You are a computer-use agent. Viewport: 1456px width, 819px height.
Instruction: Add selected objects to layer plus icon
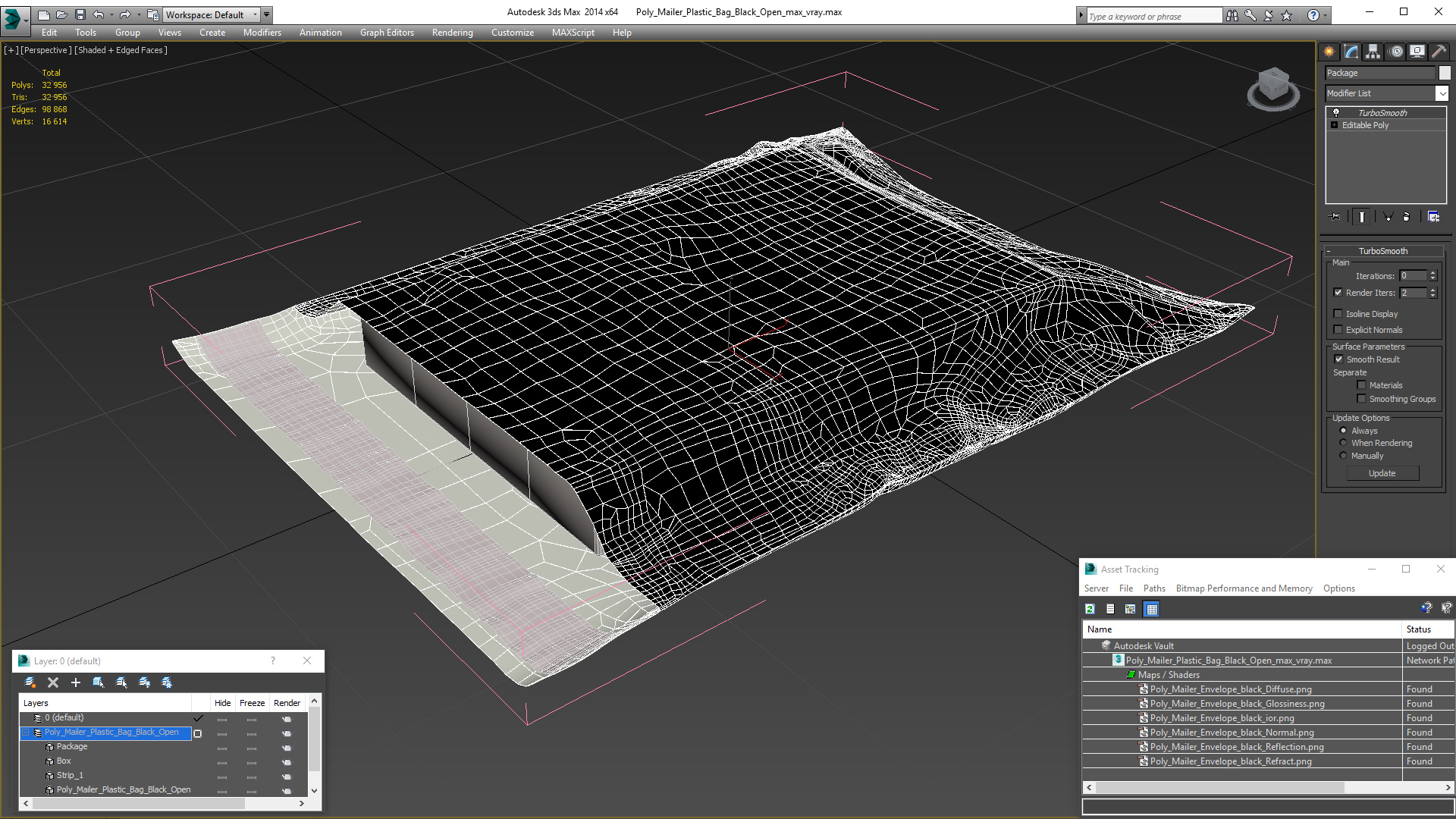[76, 682]
